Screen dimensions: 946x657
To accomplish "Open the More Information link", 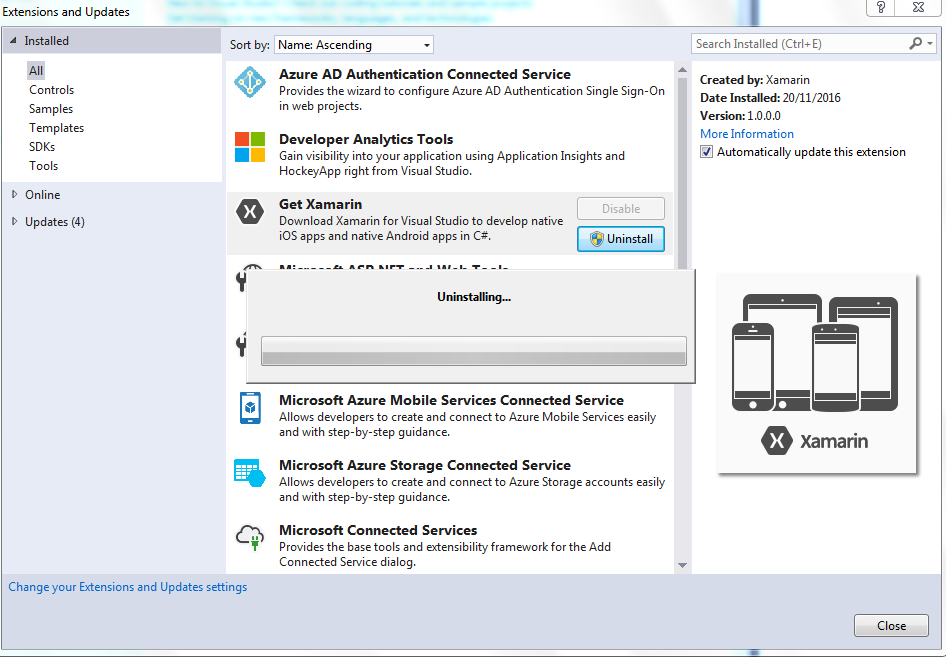I will pos(747,134).
